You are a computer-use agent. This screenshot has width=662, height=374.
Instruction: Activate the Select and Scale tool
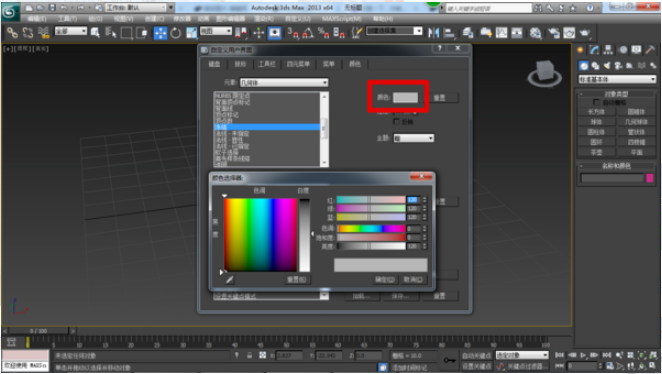pyautogui.click(x=191, y=33)
